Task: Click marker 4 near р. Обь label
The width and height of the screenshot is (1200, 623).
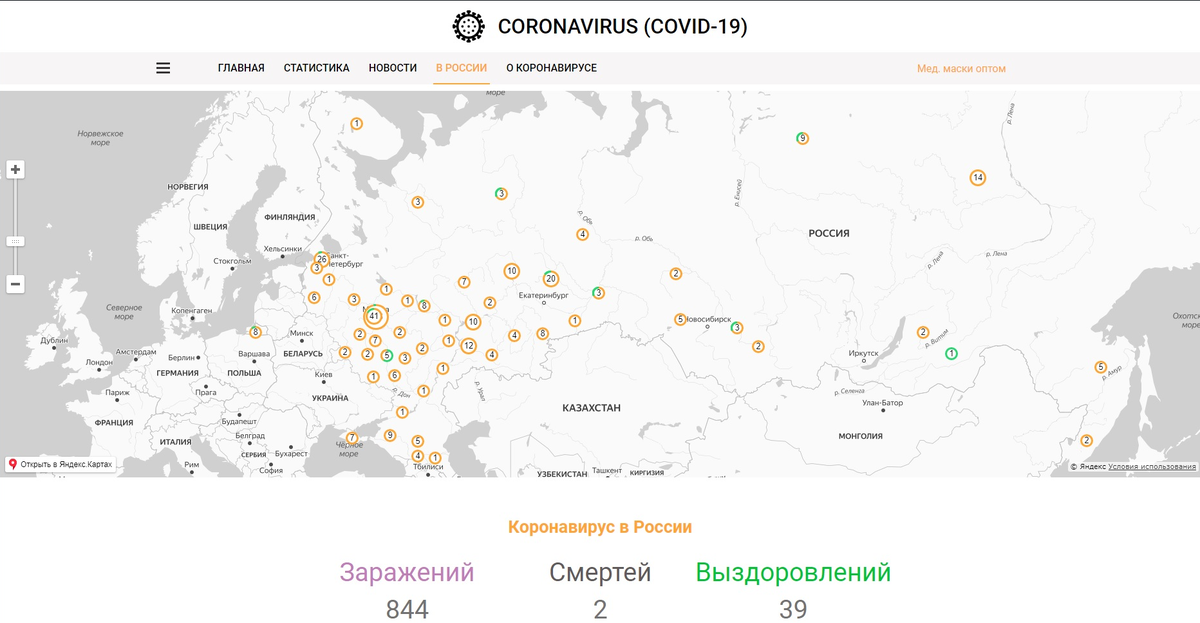Action: pyautogui.click(x=582, y=235)
